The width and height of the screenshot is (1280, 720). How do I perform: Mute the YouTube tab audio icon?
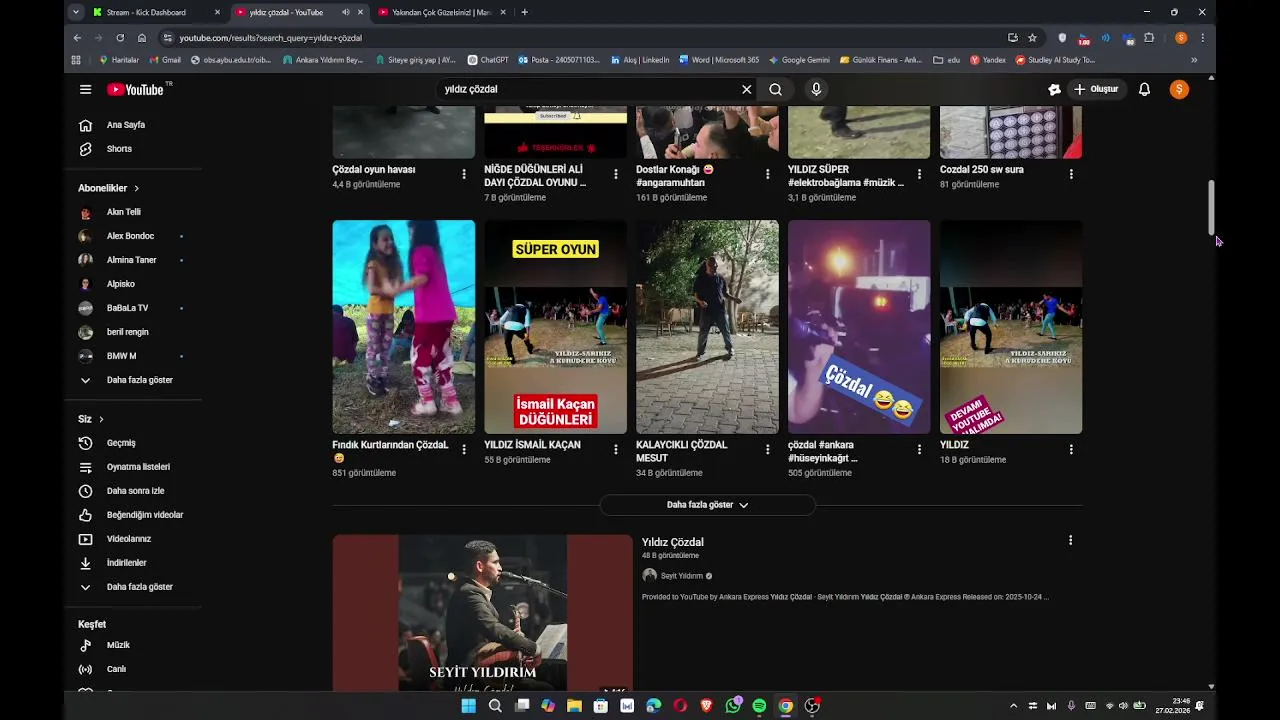[x=346, y=12]
